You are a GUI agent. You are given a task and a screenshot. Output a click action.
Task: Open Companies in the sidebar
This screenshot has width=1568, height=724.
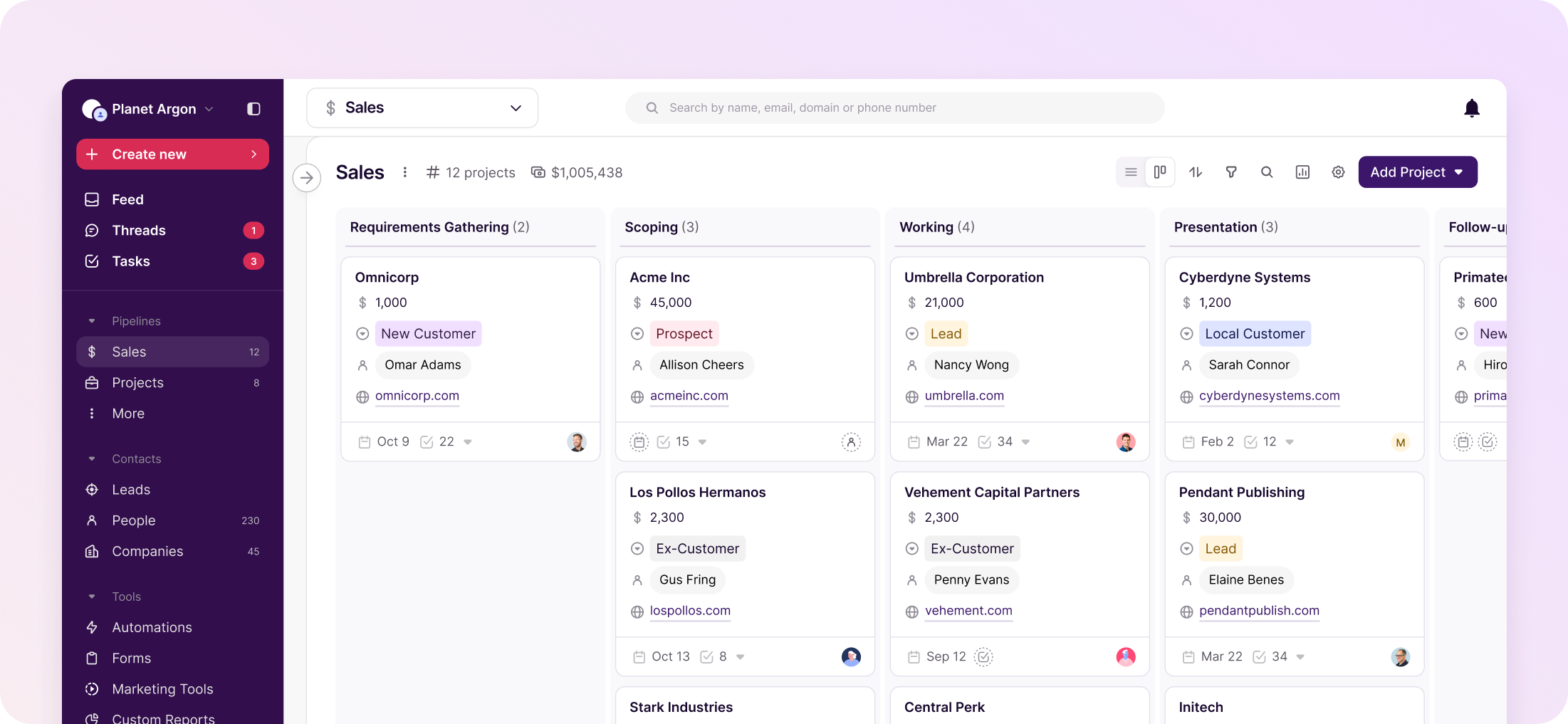point(172,552)
